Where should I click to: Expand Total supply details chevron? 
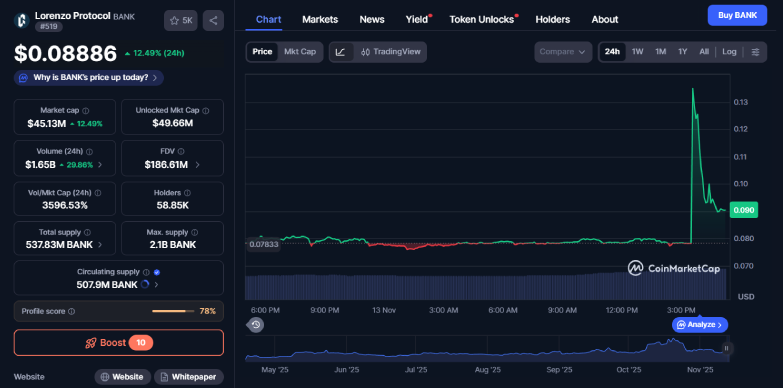pyautogui.click(x=100, y=245)
